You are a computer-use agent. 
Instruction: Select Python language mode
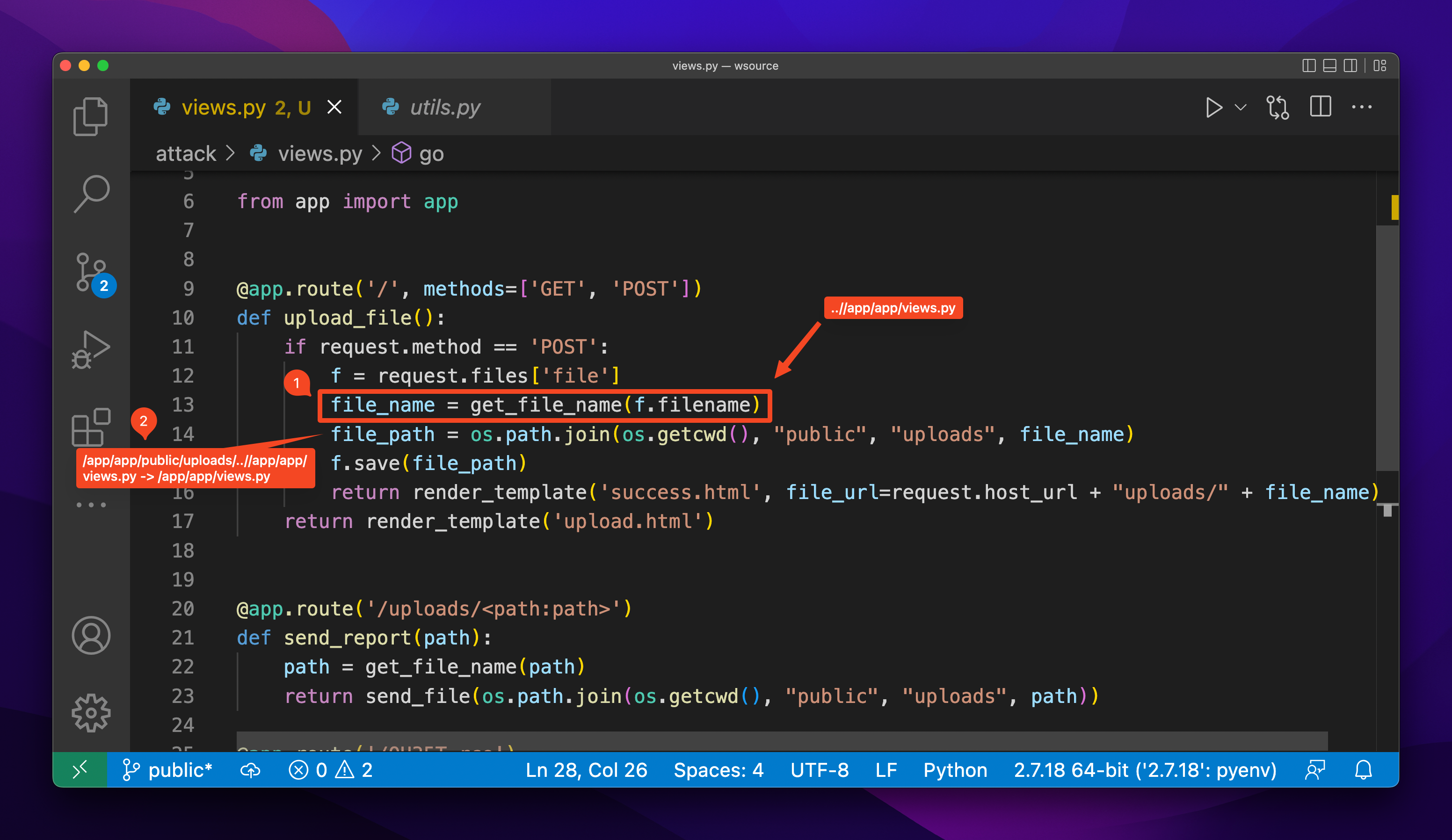coord(955,770)
